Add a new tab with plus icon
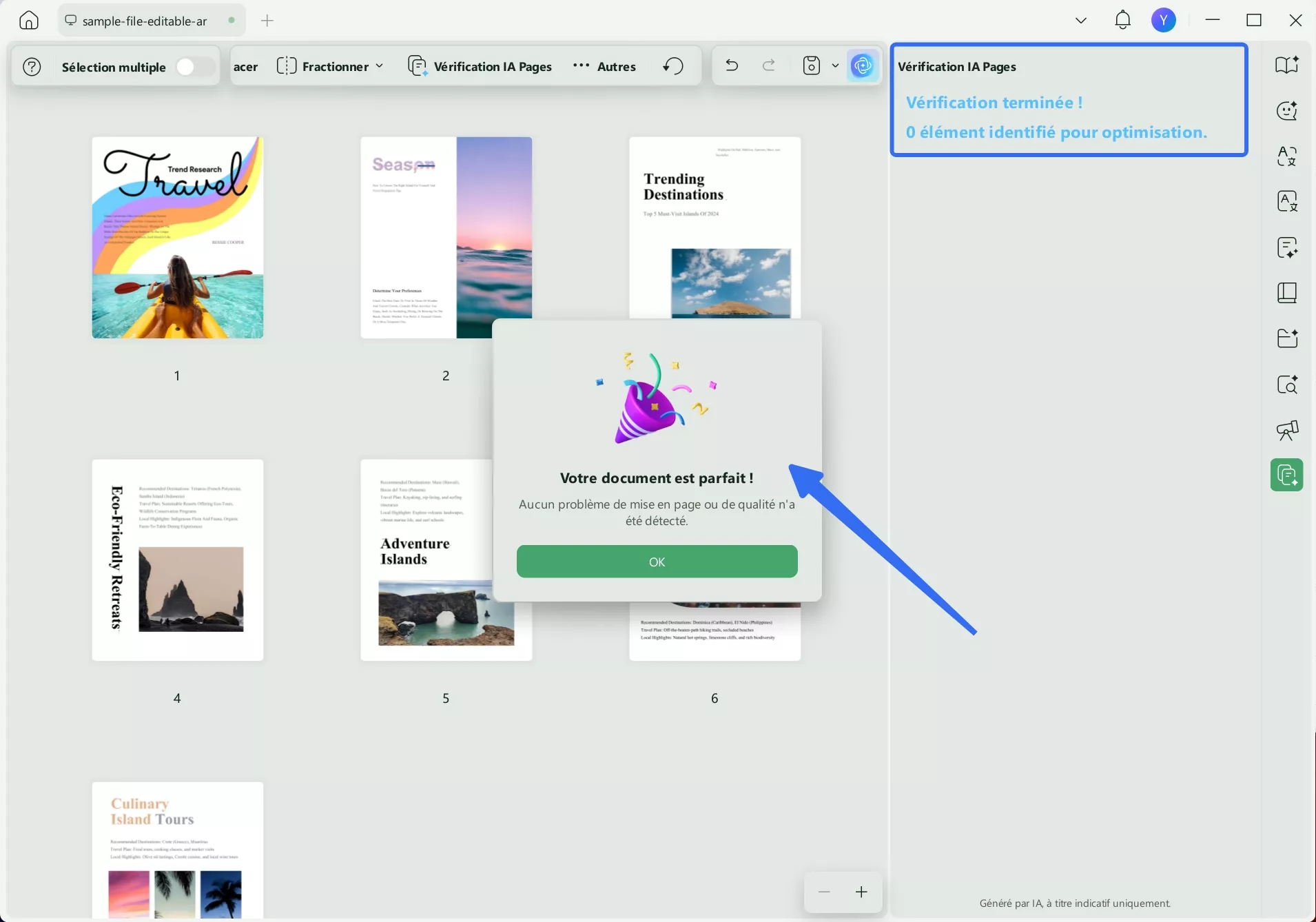The width and height of the screenshot is (1316, 922). tap(267, 21)
